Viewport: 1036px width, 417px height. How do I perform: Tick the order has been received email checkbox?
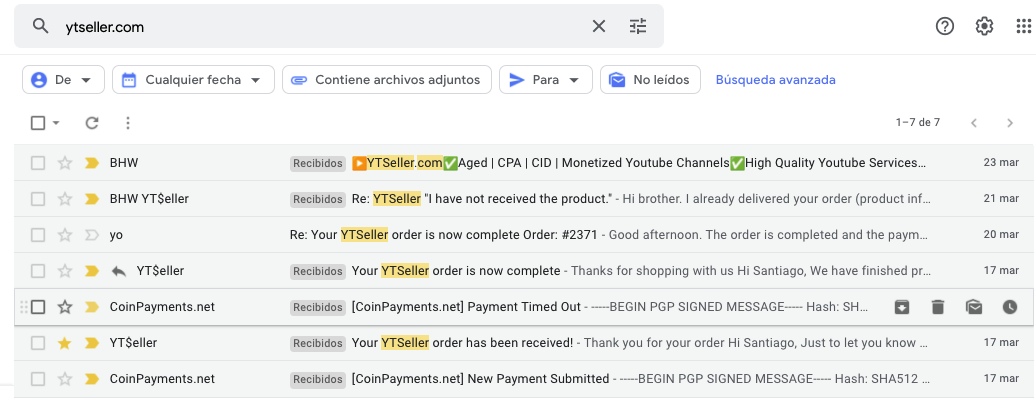tap(38, 342)
